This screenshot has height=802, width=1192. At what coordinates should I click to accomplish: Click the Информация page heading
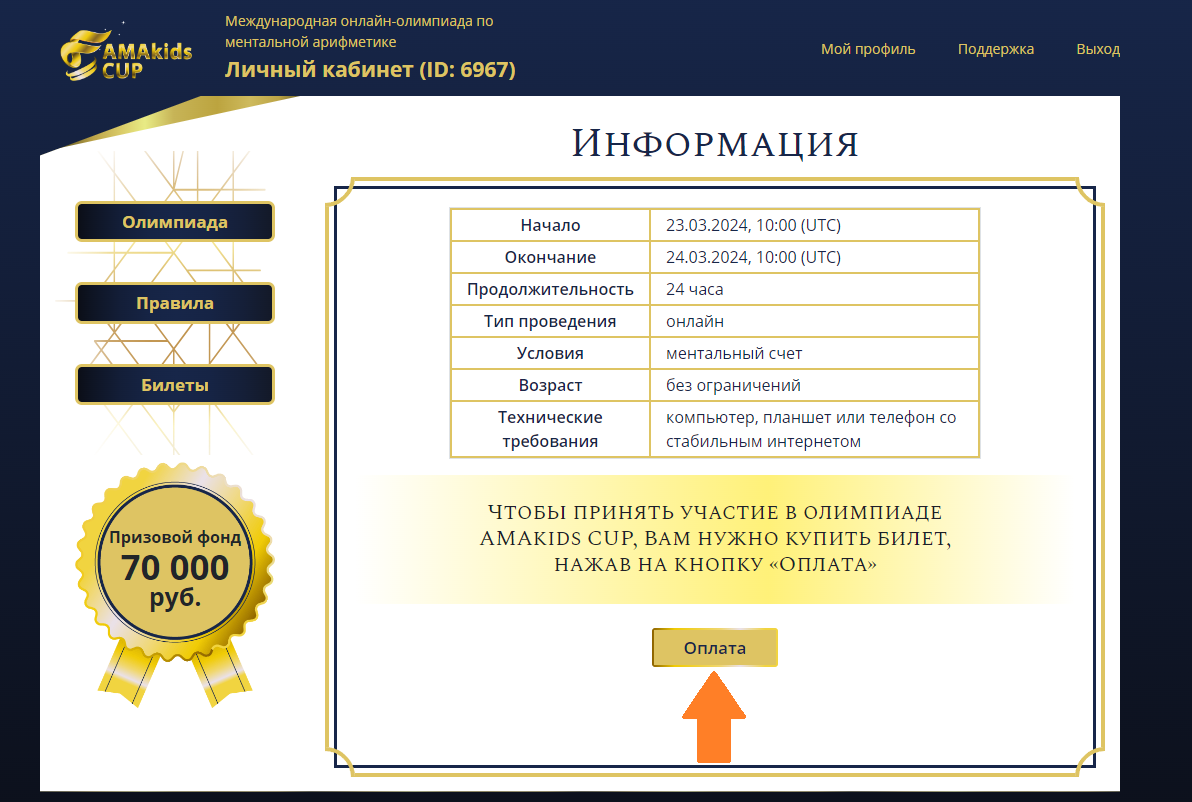(x=715, y=143)
